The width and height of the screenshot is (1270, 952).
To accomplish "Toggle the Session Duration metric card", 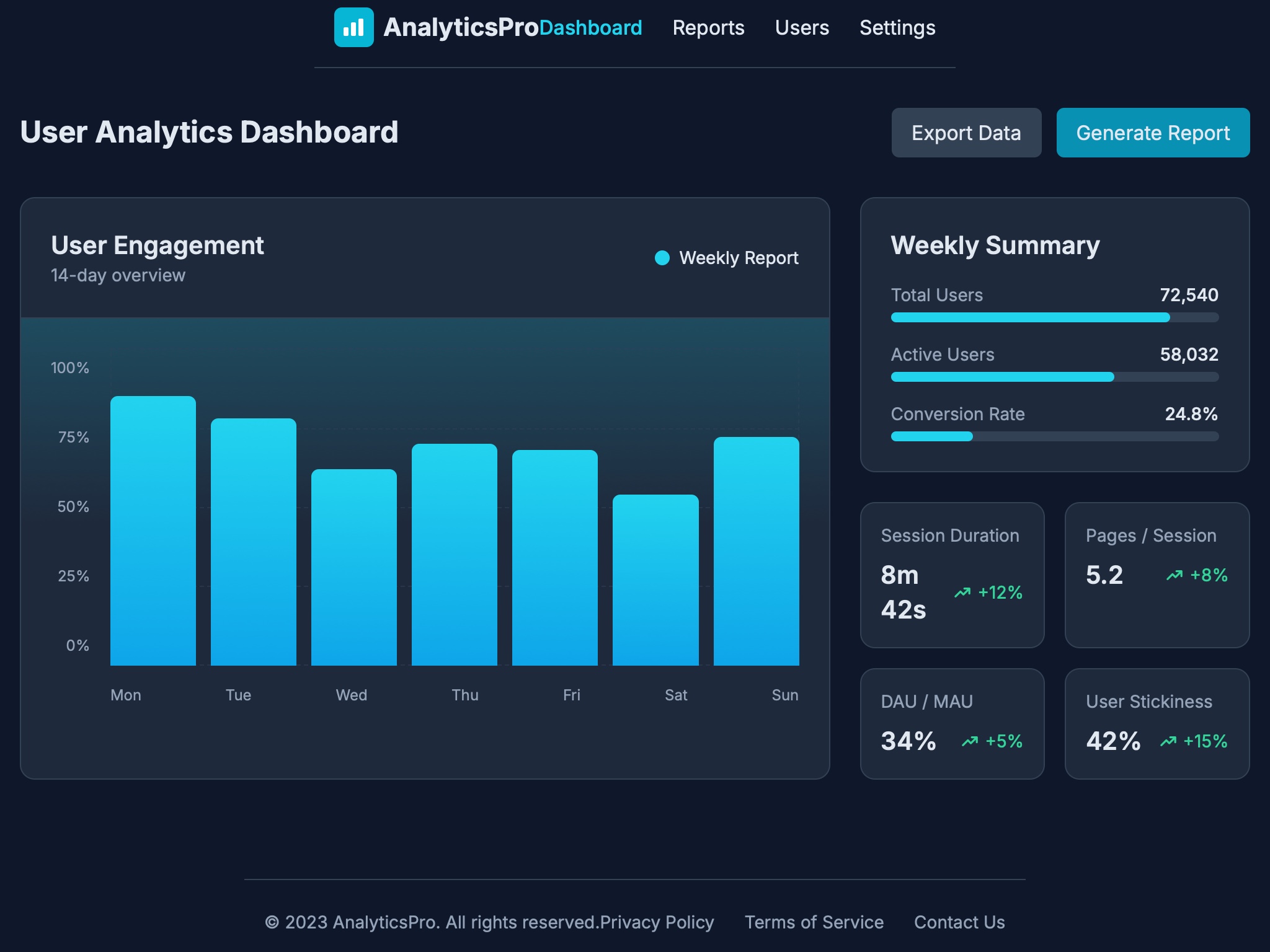I will 952,575.
